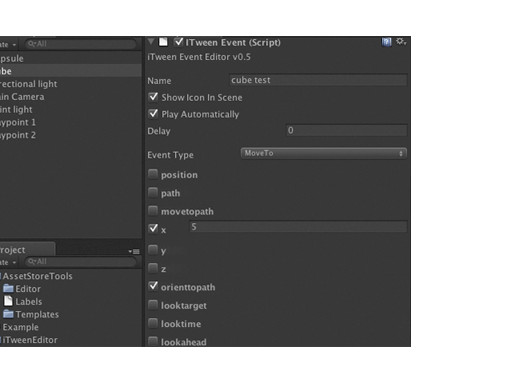Viewport: 516px width, 389px height.
Task: Click the iTween Event Editor v0.5 text
Action: [199, 57]
